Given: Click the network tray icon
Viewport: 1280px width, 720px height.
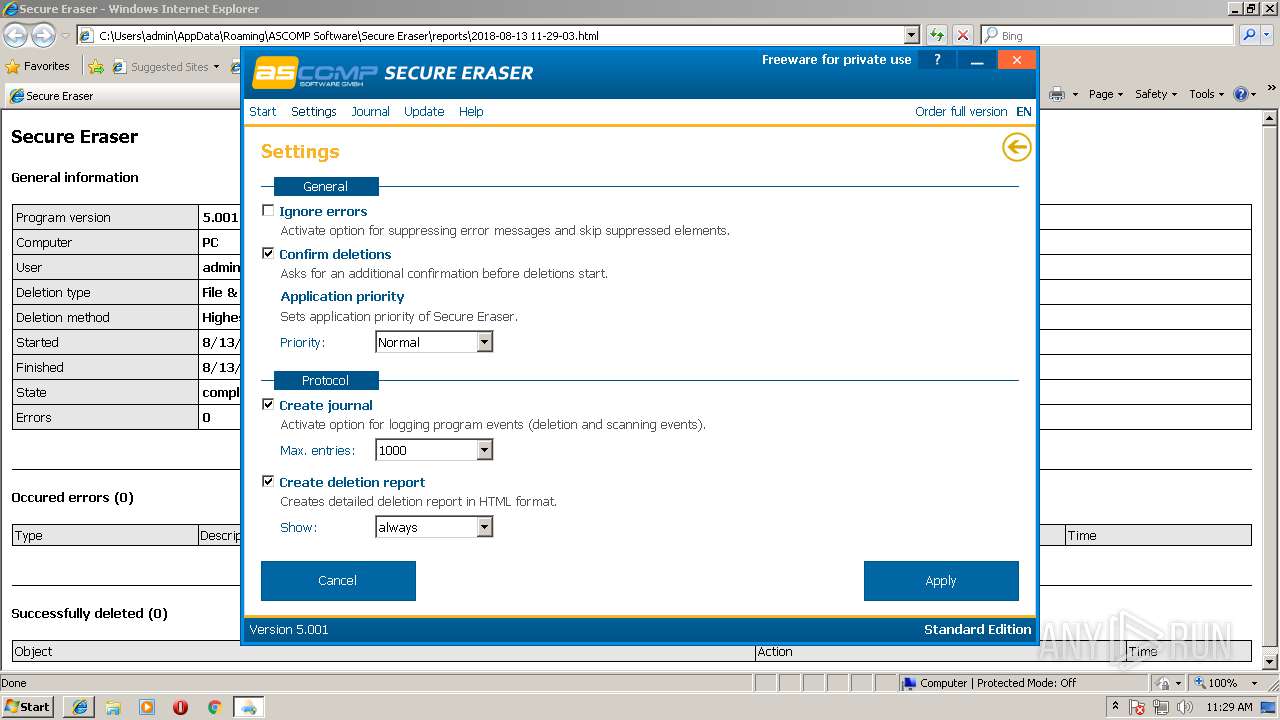Looking at the screenshot, I should point(1162,707).
